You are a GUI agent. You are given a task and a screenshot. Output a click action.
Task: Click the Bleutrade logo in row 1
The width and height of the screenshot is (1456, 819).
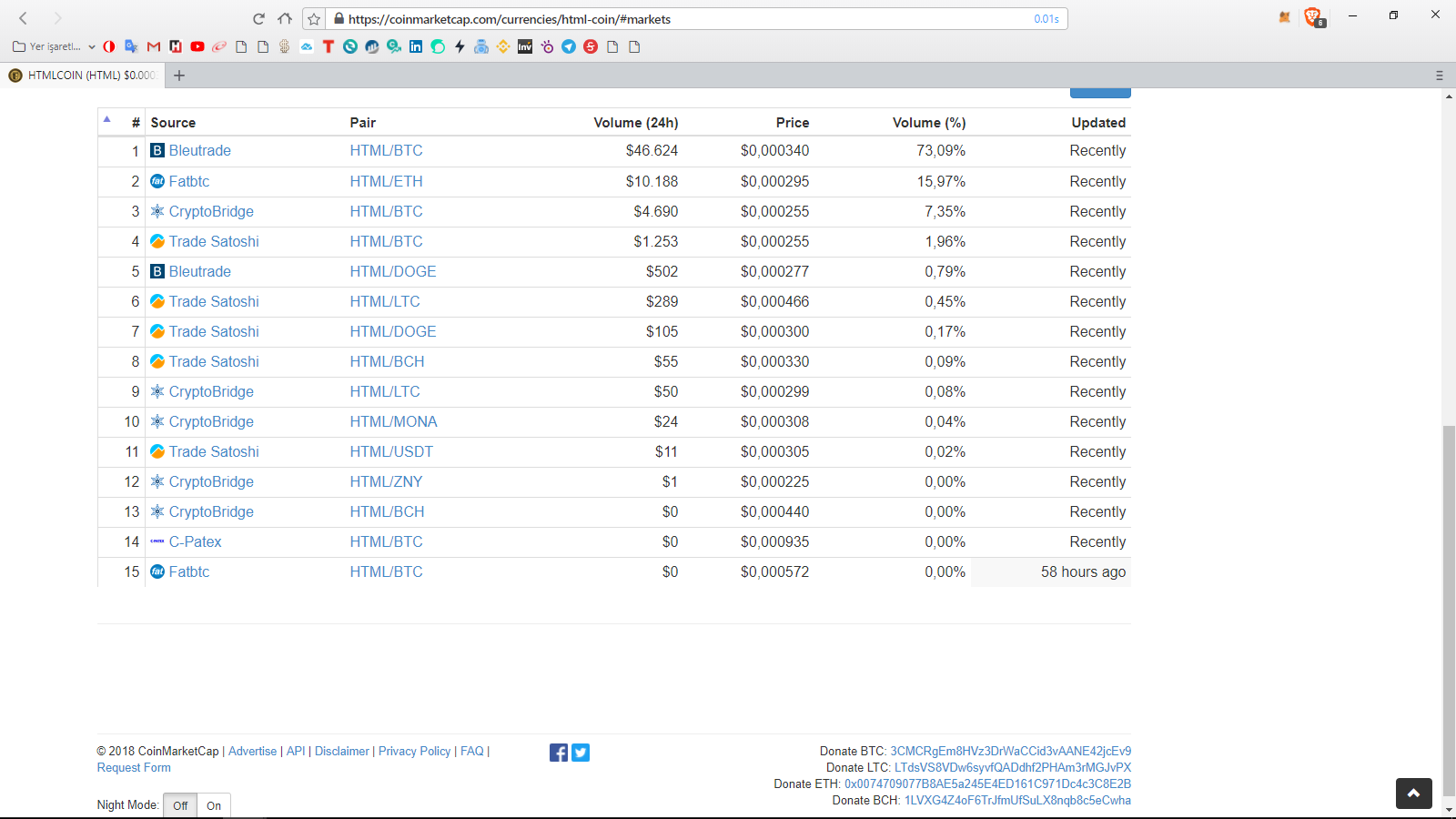pos(157,151)
